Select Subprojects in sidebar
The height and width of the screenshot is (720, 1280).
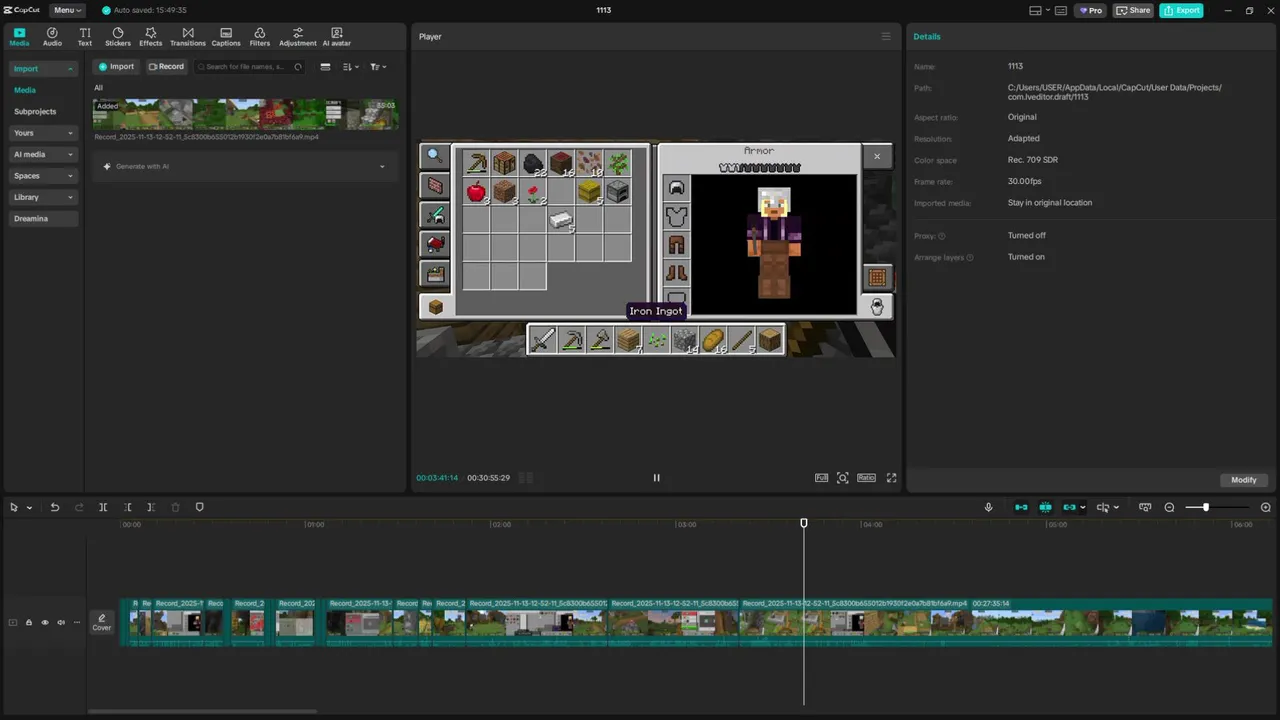pyautogui.click(x=35, y=112)
